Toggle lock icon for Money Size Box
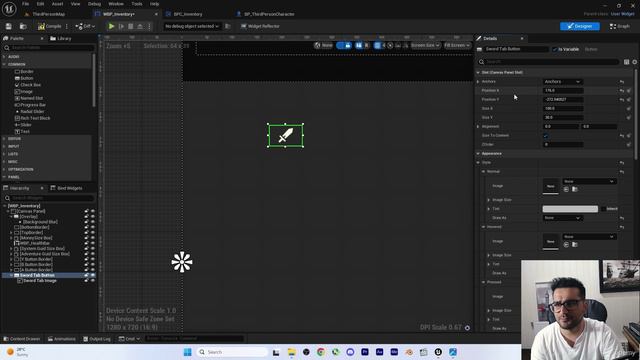This screenshot has height=360, width=640. pyautogui.click(x=87, y=238)
